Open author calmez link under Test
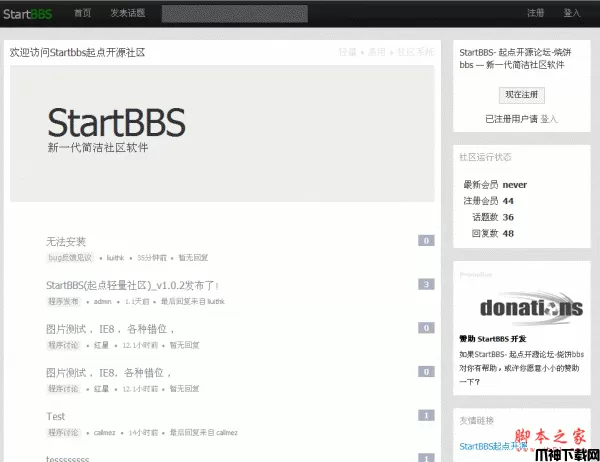The width and height of the screenshot is (600, 462). [104, 433]
